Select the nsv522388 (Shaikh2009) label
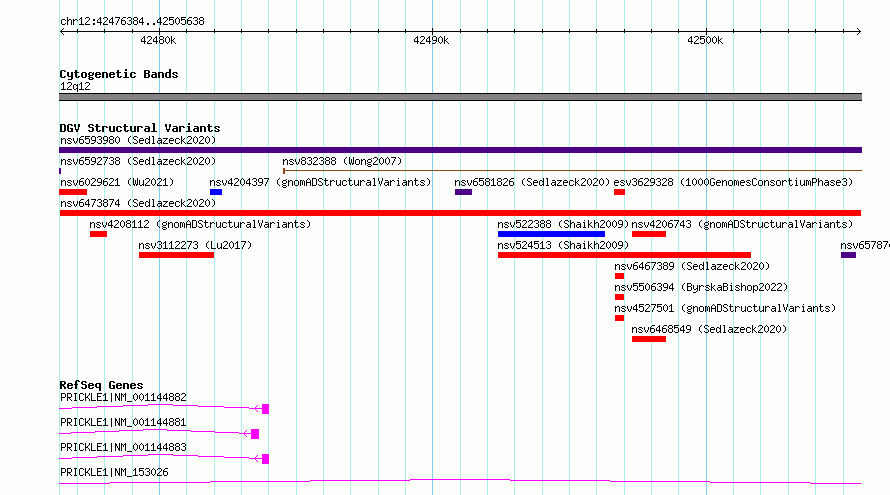This screenshot has height=495, width=890. coord(563,224)
